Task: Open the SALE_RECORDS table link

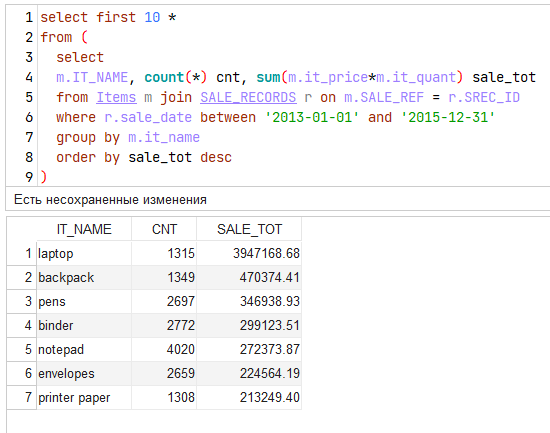Action: pyautogui.click(x=248, y=97)
